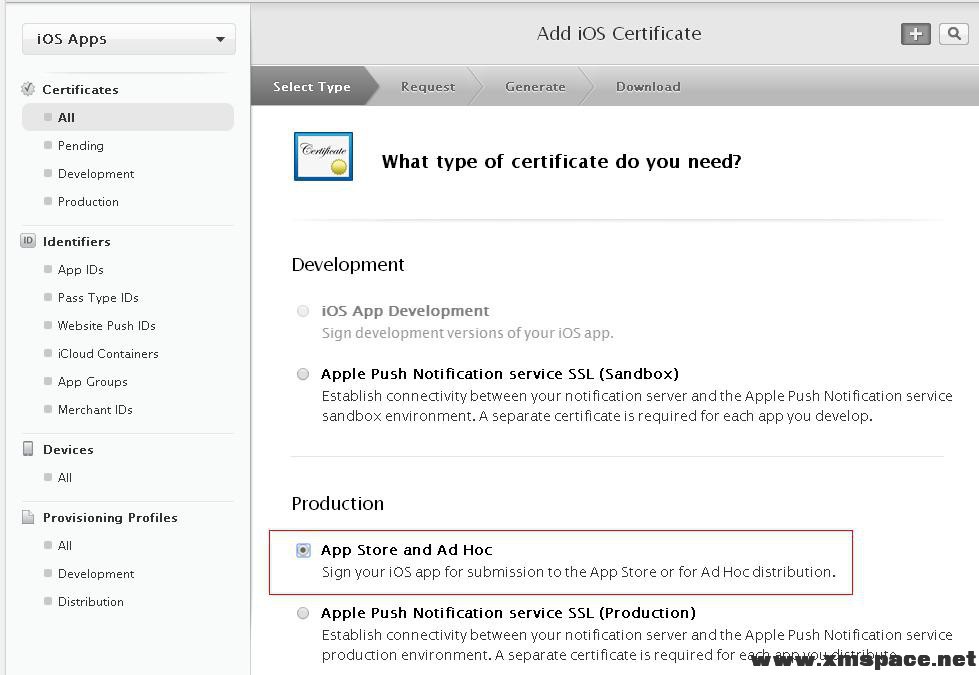Click the Identifiers section heading
Screen dimensions: 979x675
point(77,242)
